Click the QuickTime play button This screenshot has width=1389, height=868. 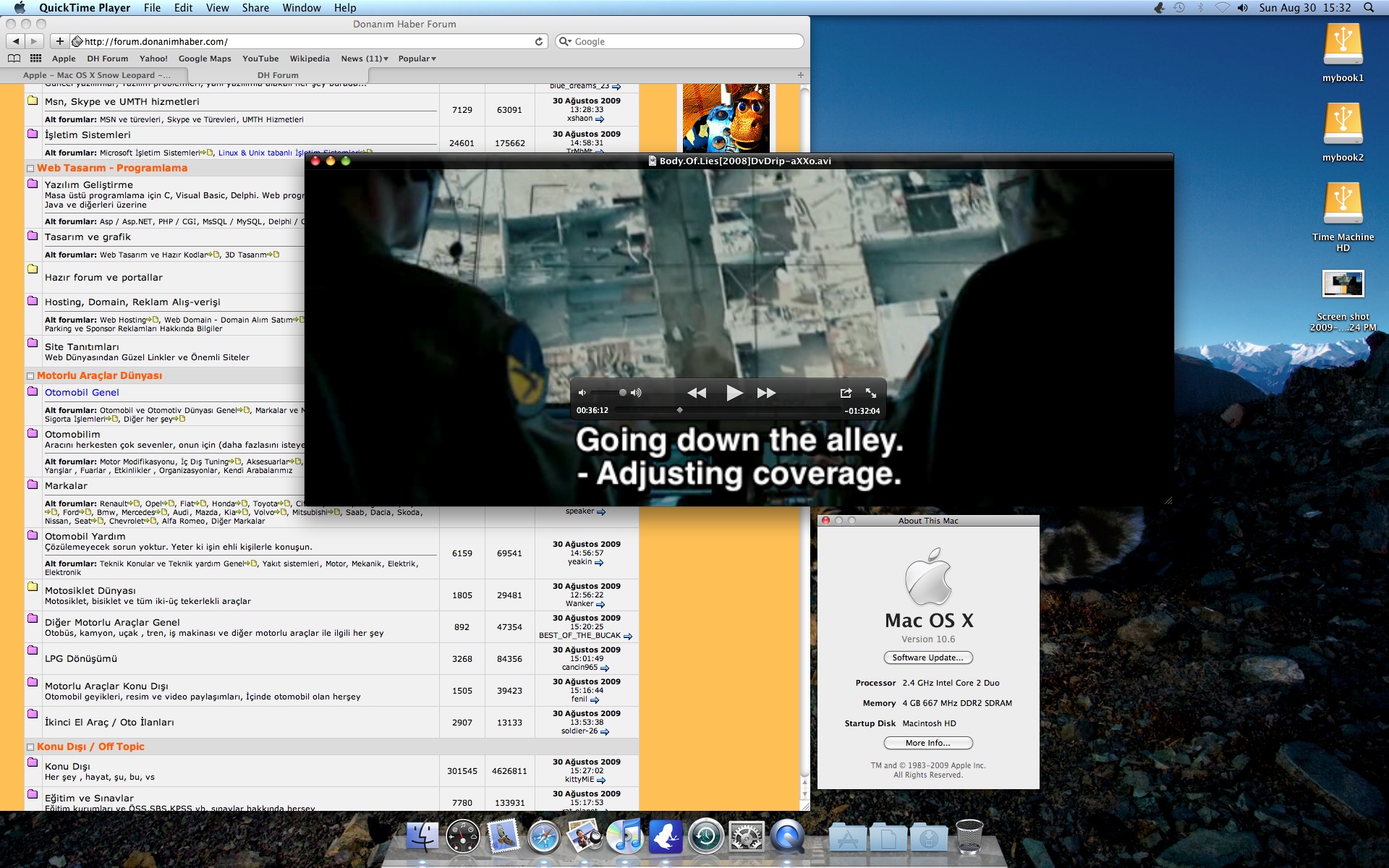[x=734, y=393]
